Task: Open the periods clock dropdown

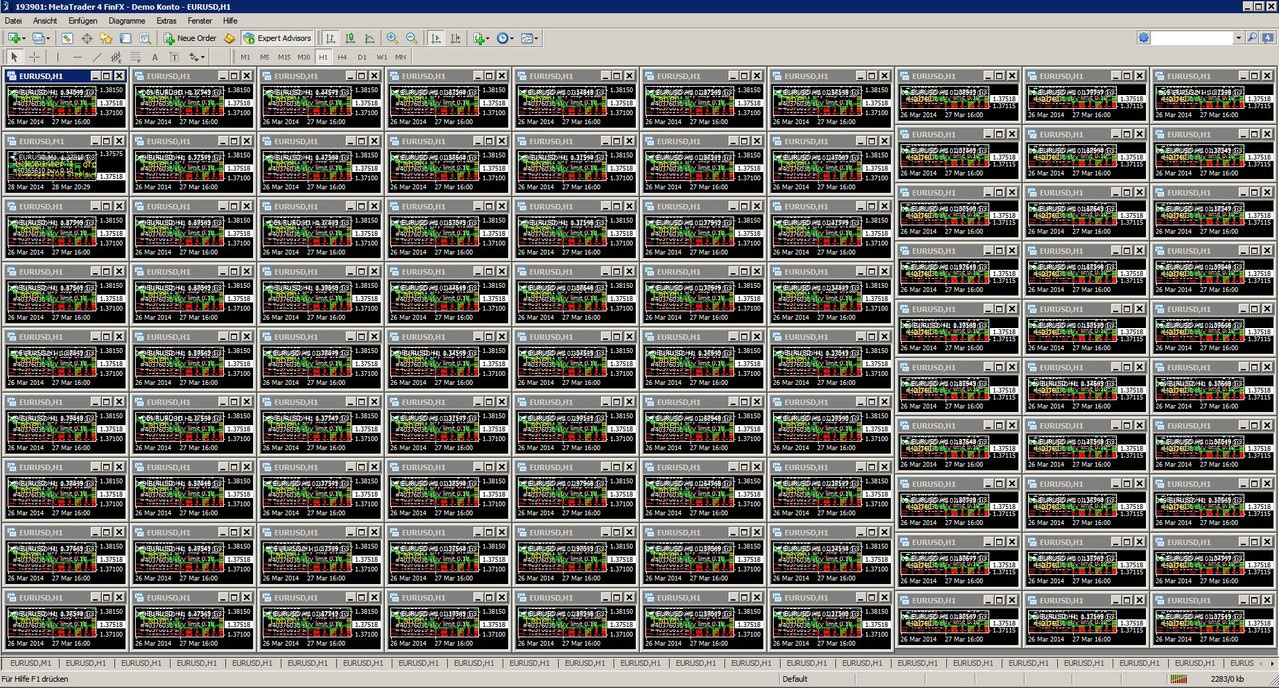Action: tap(514, 39)
